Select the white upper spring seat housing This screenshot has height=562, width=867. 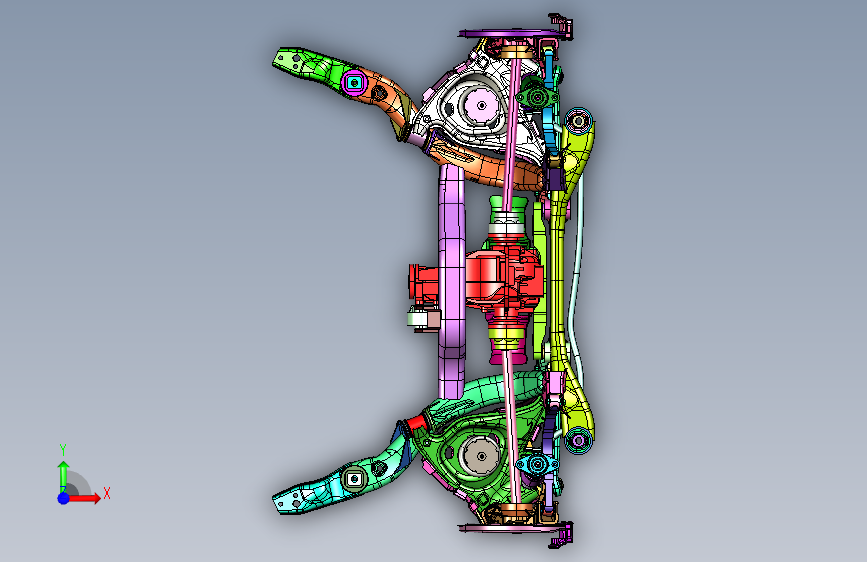pos(480,105)
